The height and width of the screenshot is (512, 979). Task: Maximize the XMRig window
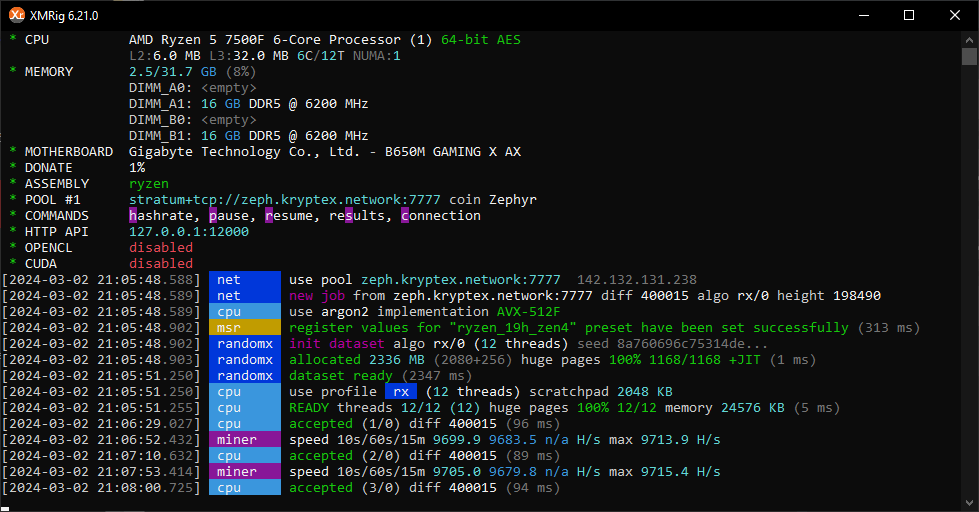909,15
